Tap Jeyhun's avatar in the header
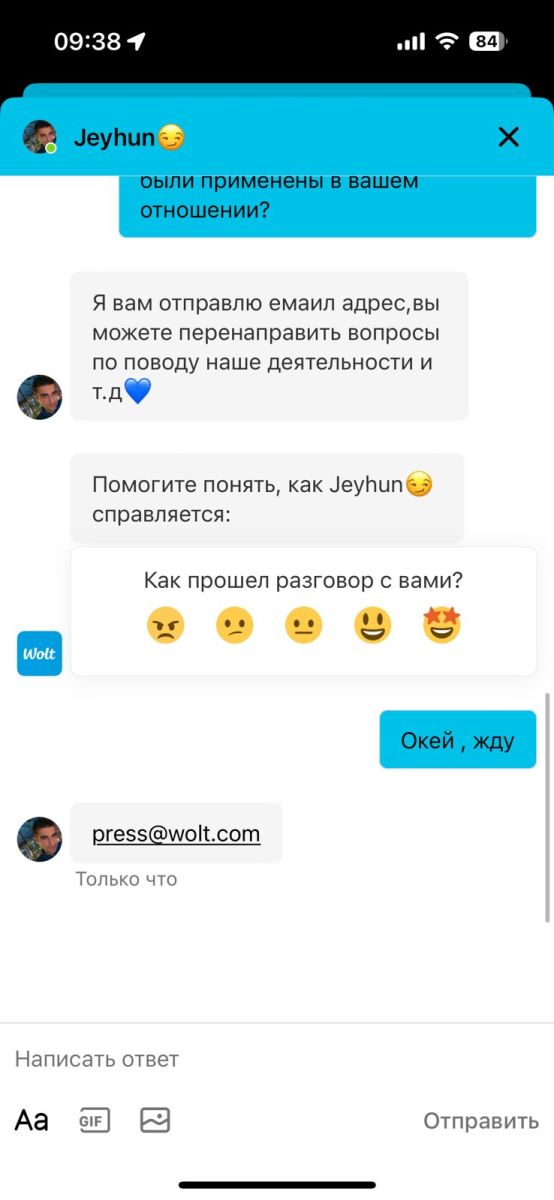The height and width of the screenshot is (1200, 554). coord(40,137)
